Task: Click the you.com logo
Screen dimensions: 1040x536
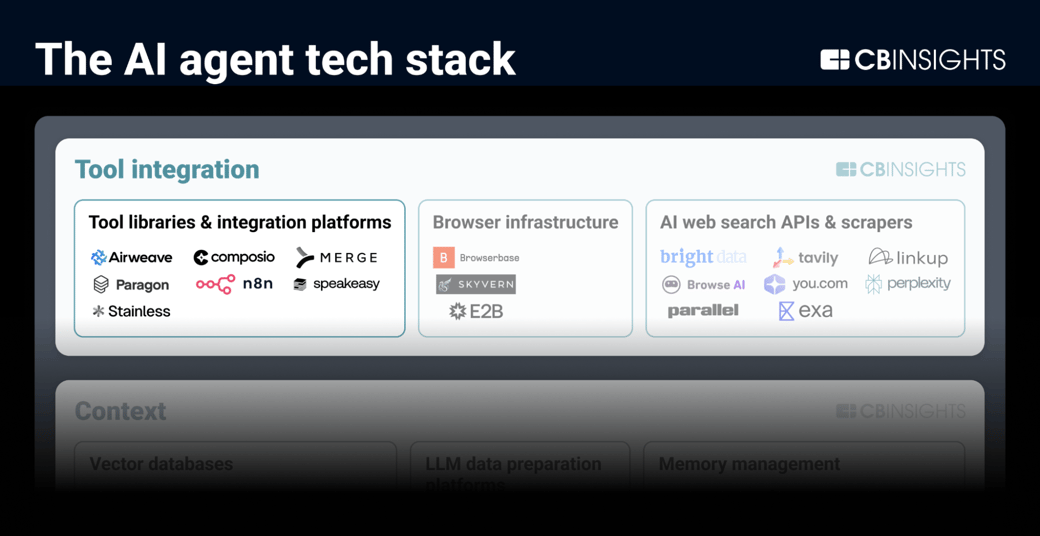Action: point(805,284)
